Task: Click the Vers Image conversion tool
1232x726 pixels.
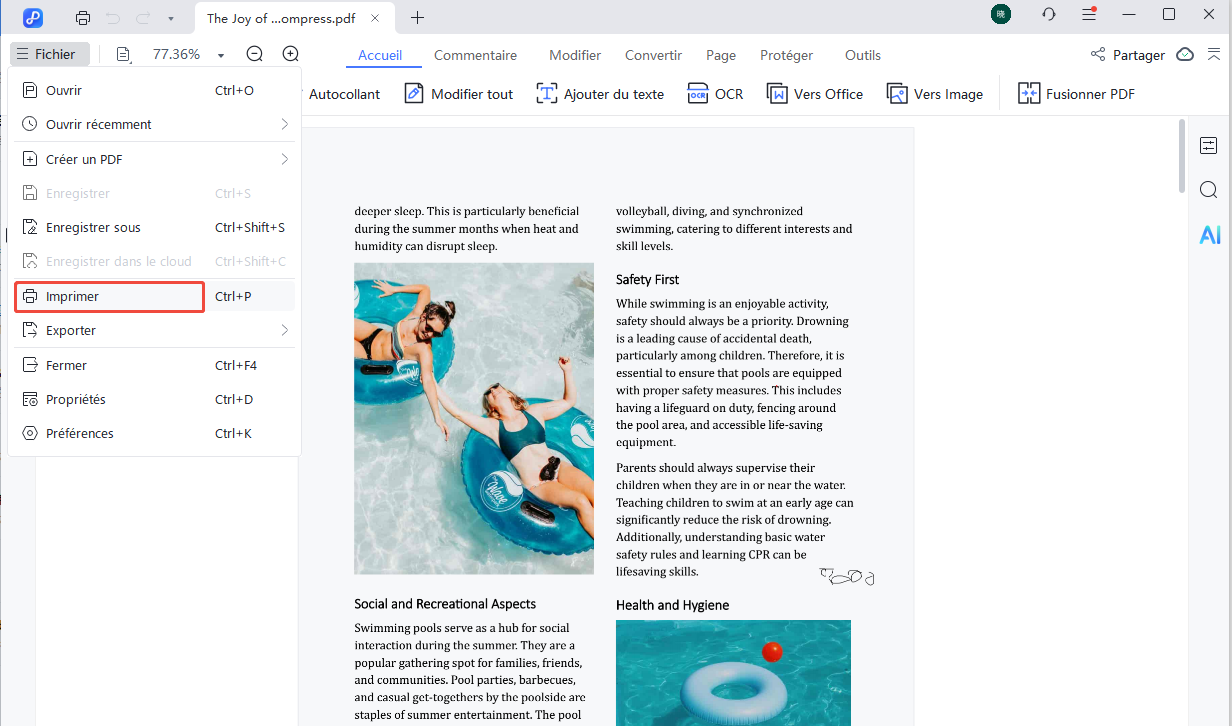Action: pyautogui.click(x=935, y=94)
